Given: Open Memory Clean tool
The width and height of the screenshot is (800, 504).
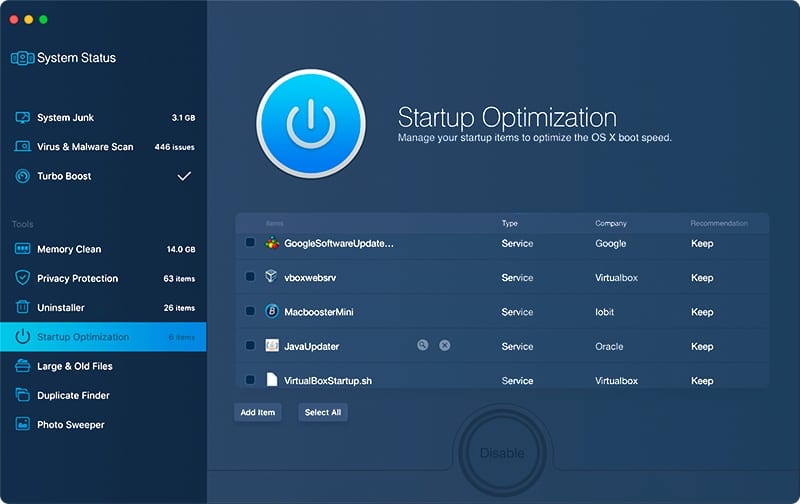Looking at the screenshot, I should click(x=103, y=249).
